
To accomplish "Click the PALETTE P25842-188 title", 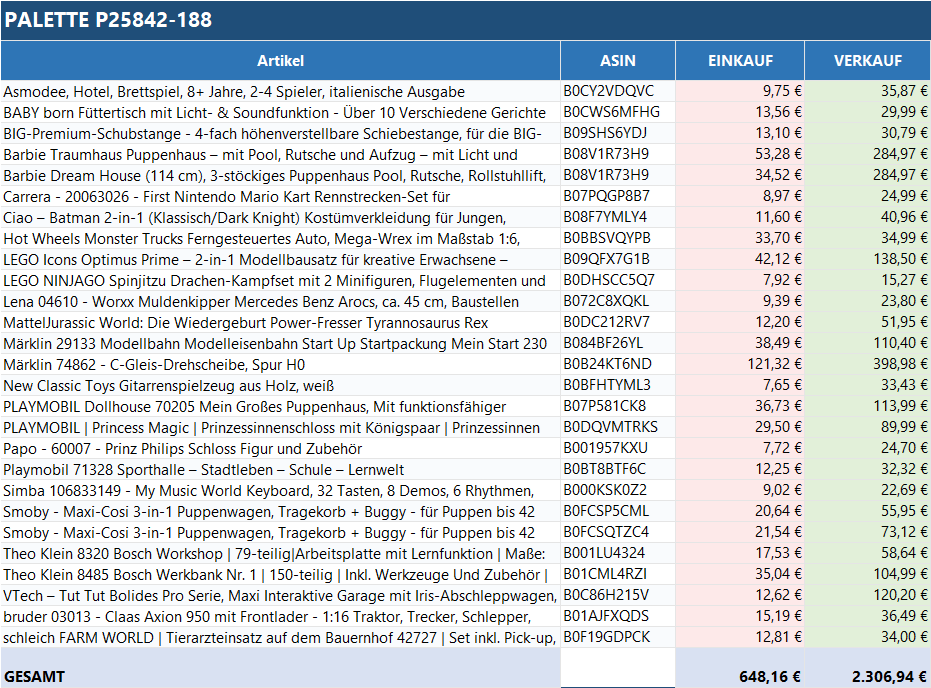I will (x=108, y=20).
